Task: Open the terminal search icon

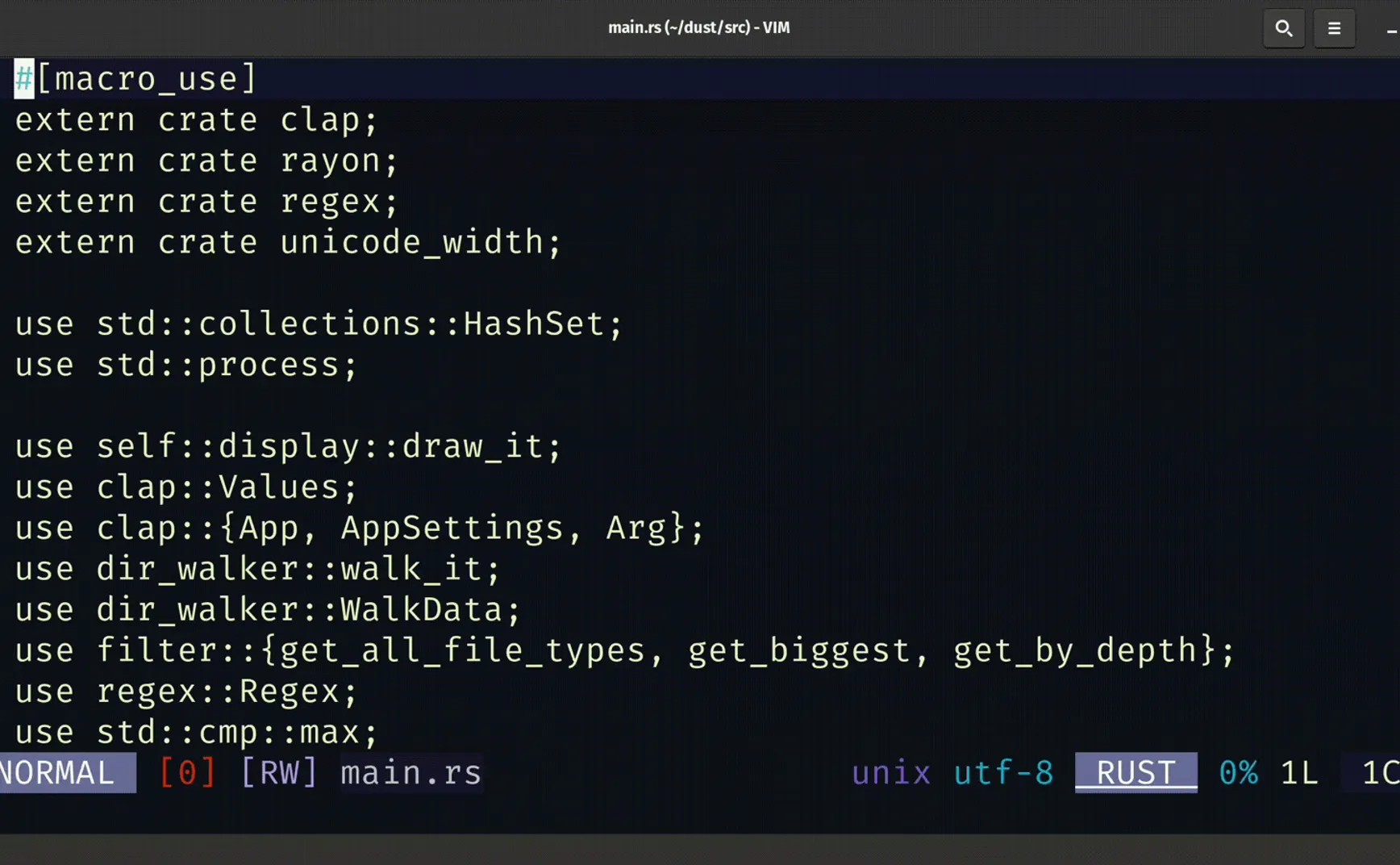Action: click(x=1284, y=29)
